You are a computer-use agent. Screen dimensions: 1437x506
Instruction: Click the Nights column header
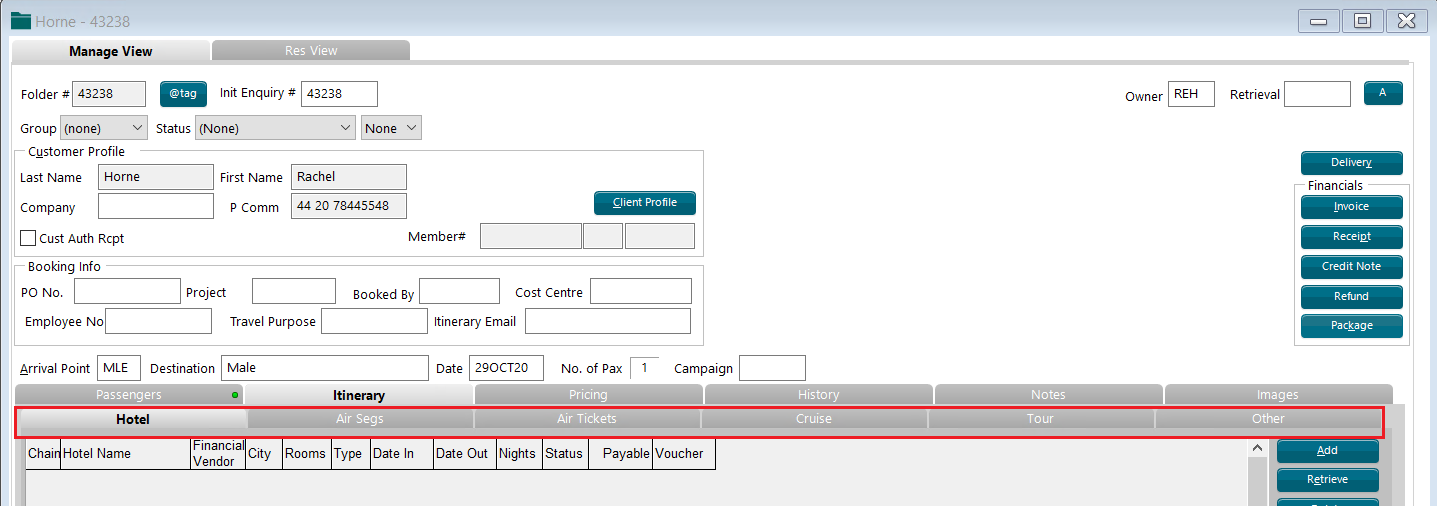coord(518,454)
